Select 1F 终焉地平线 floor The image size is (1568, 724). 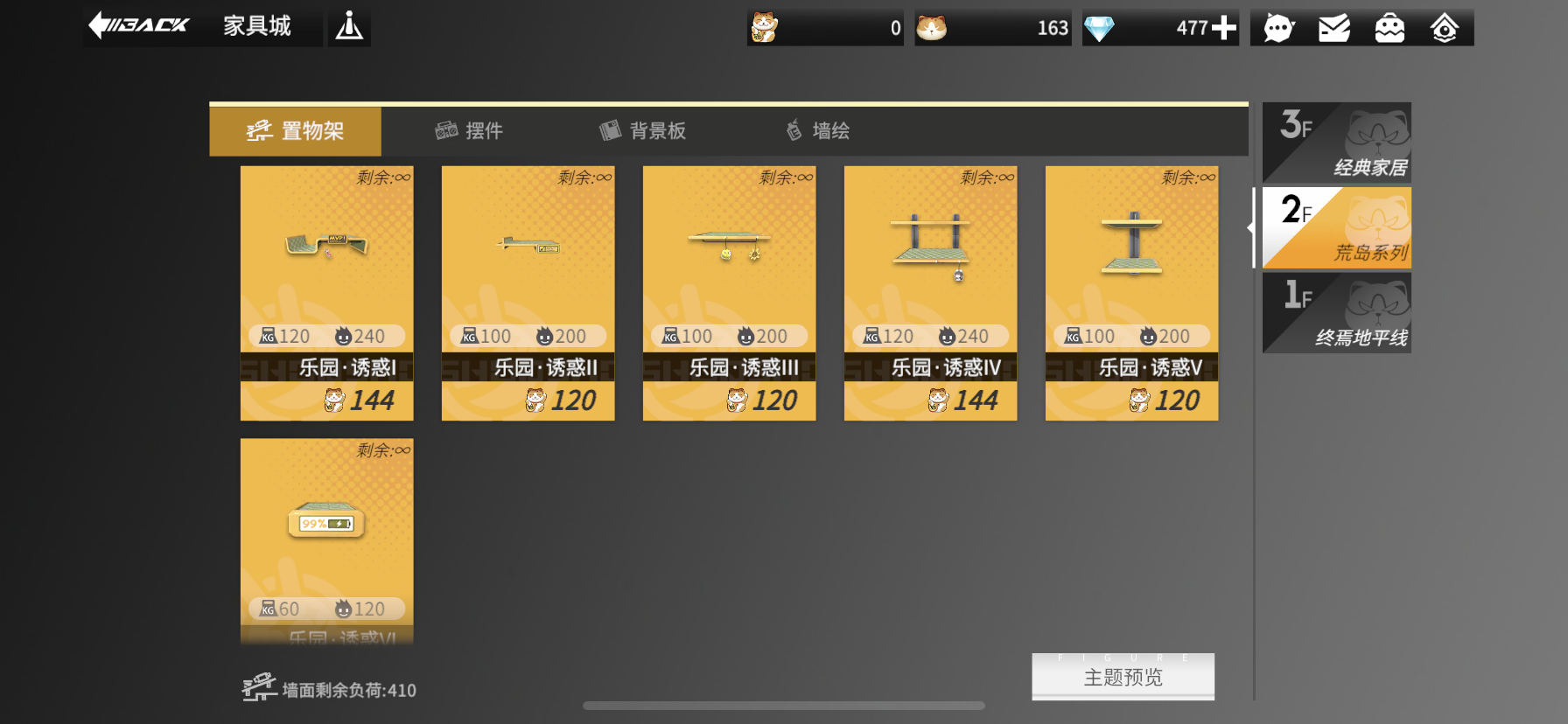point(1336,313)
